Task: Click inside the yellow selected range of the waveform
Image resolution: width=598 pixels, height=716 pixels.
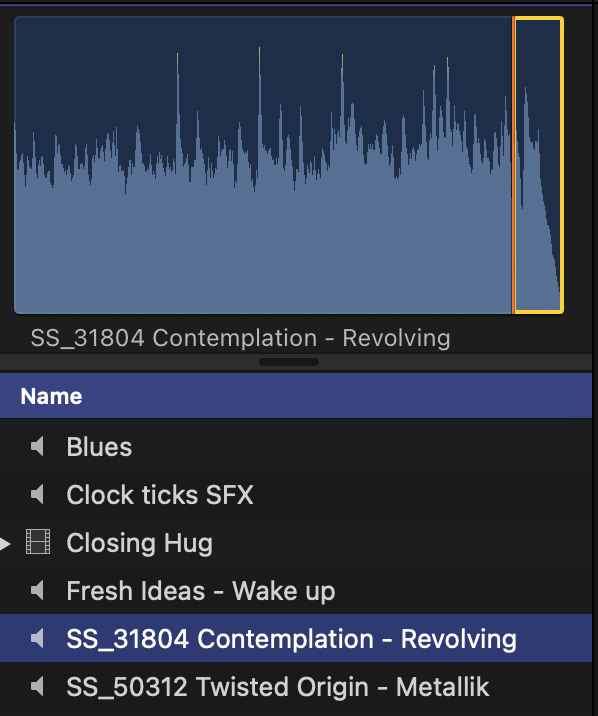Action: 538,165
